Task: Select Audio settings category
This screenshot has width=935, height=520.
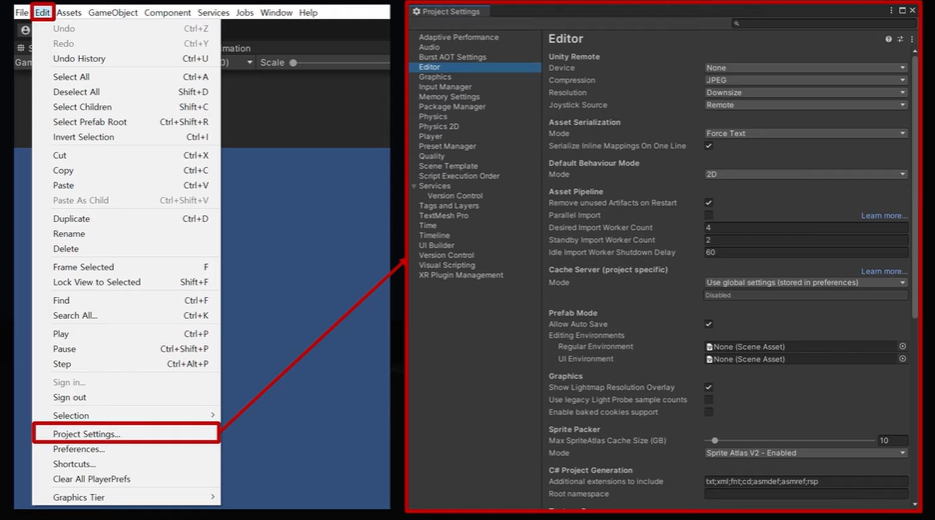Action: [x=429, y=47]
